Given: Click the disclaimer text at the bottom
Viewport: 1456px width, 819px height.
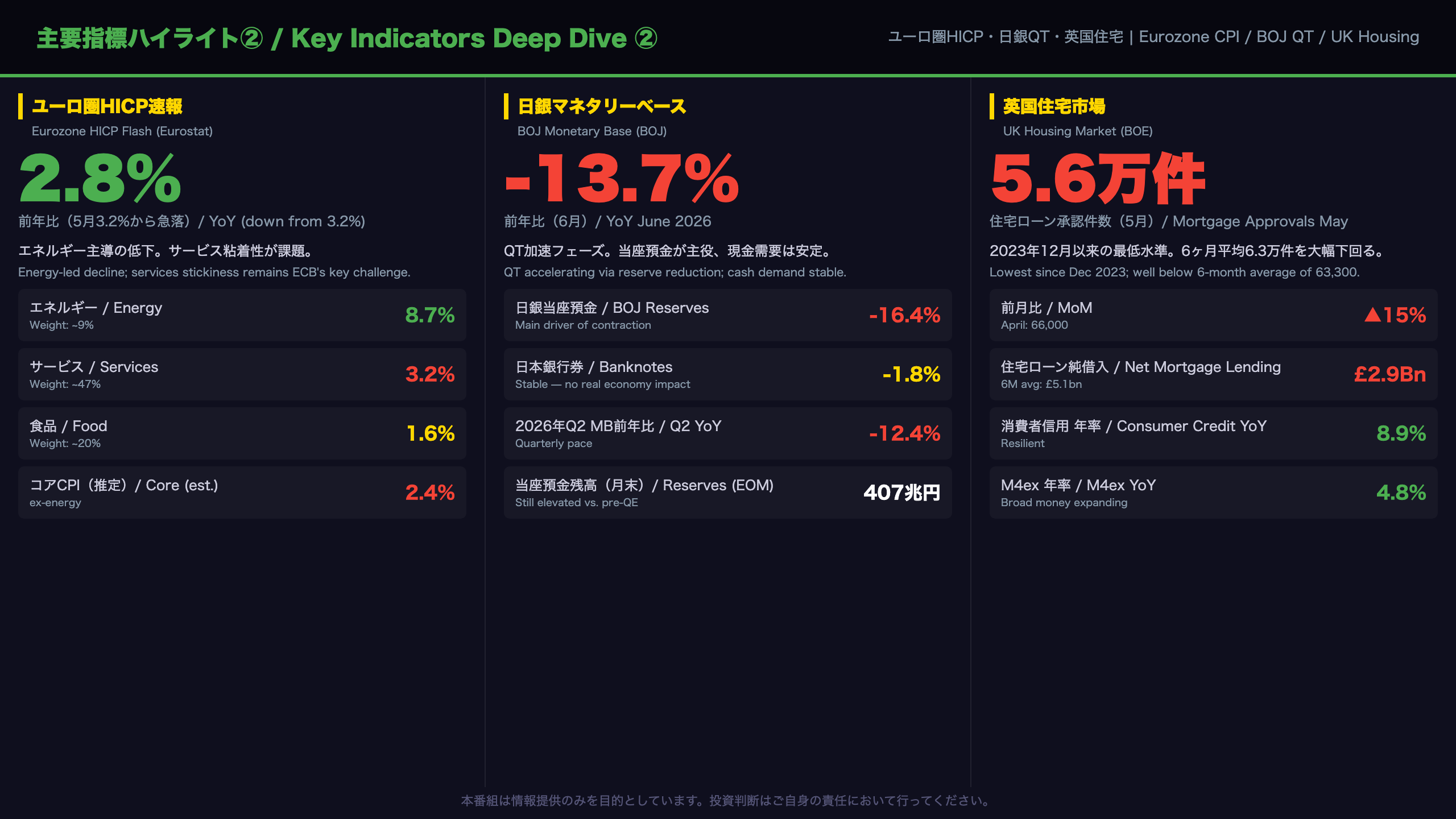Looking at the screenshot, I should pyautogui.click(x=727, y=801).
